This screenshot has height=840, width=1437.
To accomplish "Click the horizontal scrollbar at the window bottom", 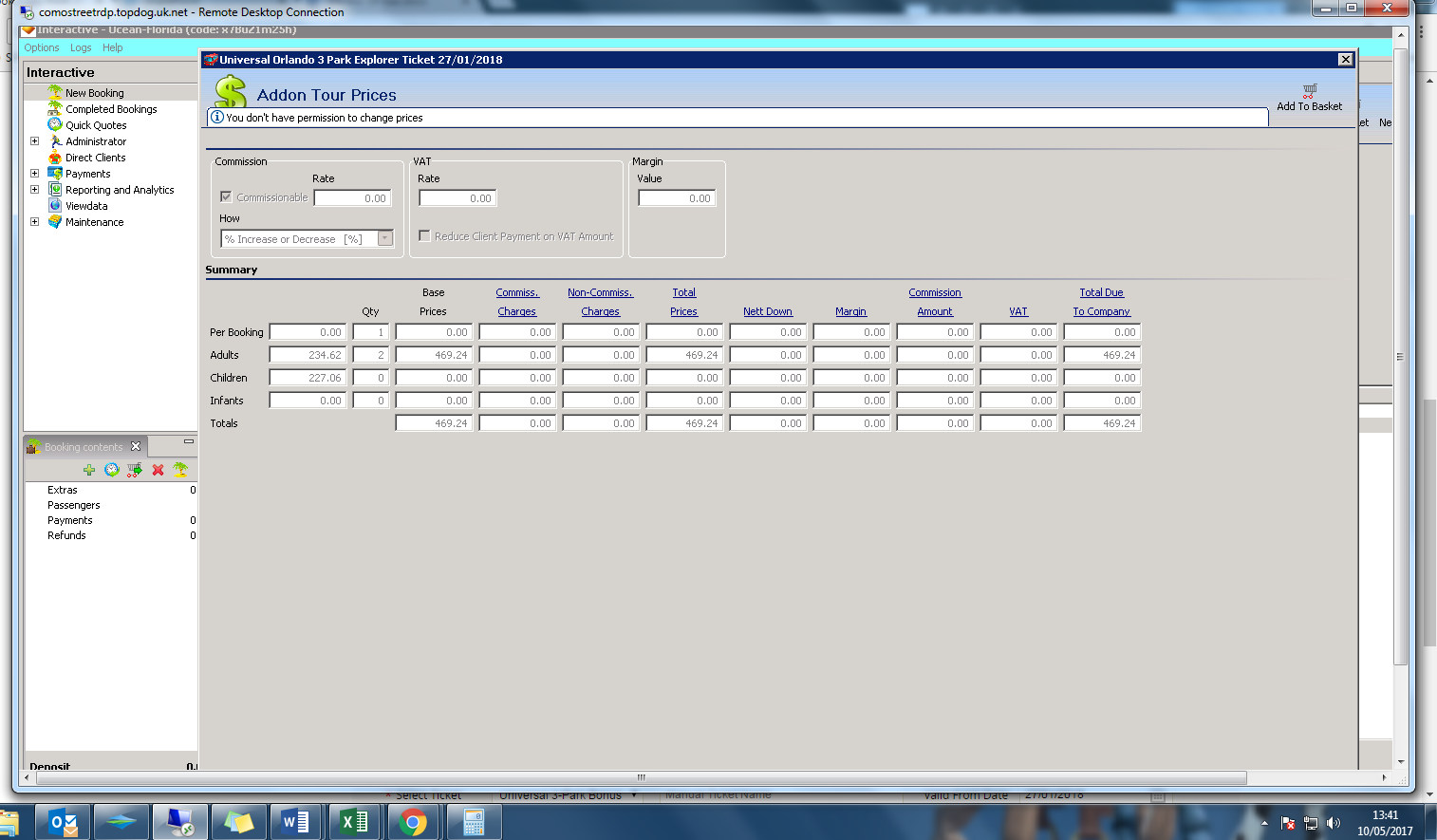I will [x=641, y=777].
